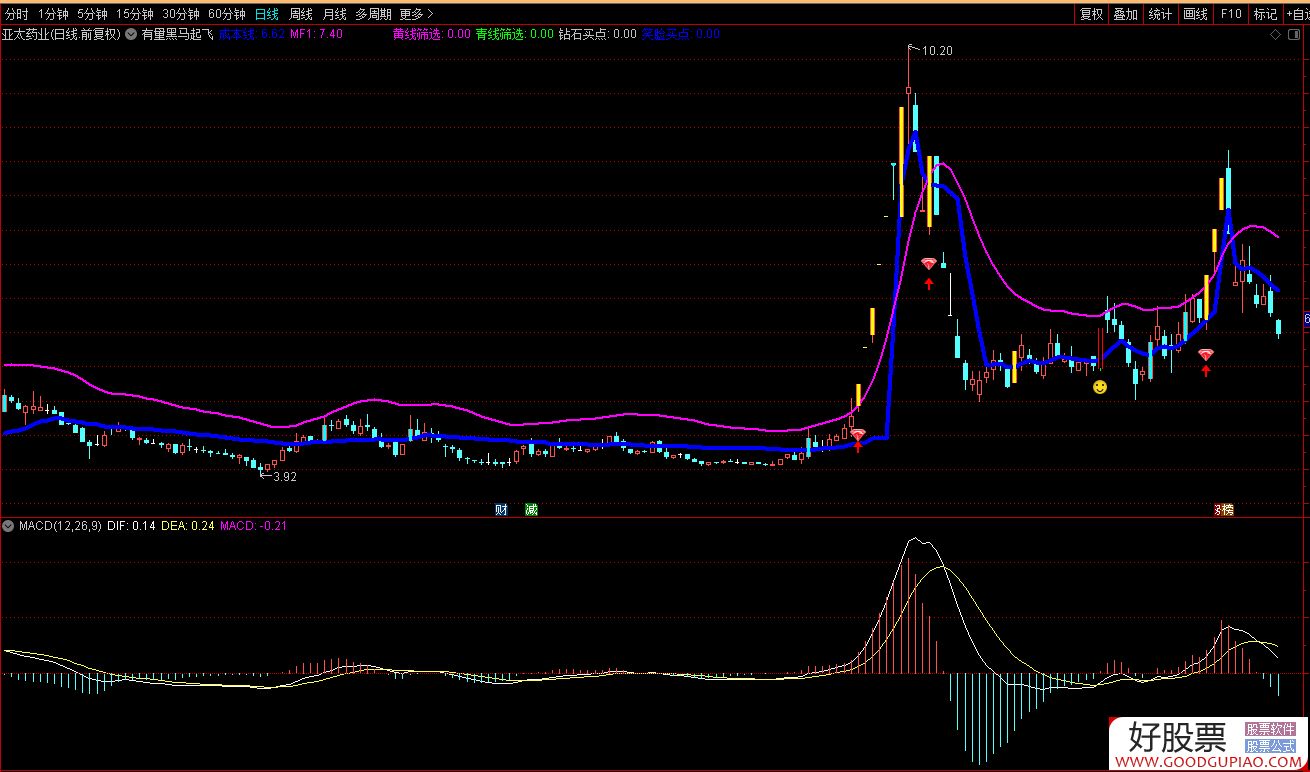Click the 标记 mark button
Screen dimensions: 1310x772
pyautogui.click(x=1265, y=14)
